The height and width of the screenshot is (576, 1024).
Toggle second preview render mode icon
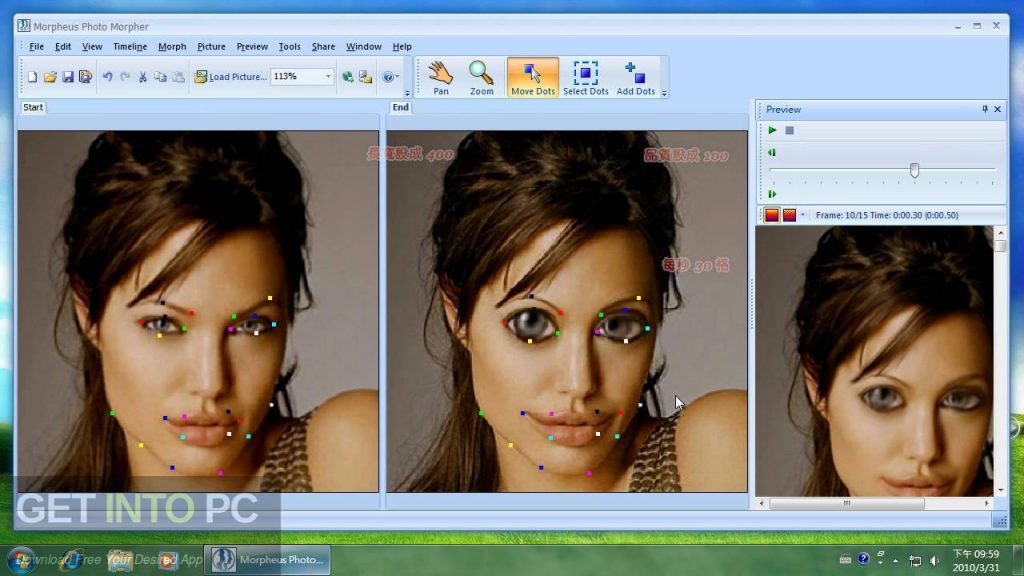[x=790, y=215]
